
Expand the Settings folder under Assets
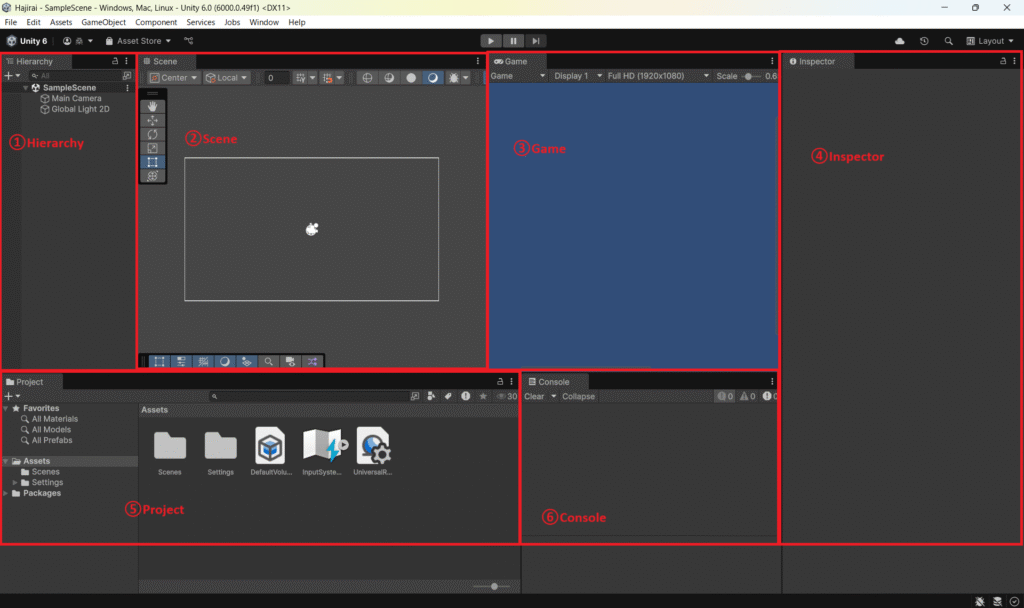point(15,483)
